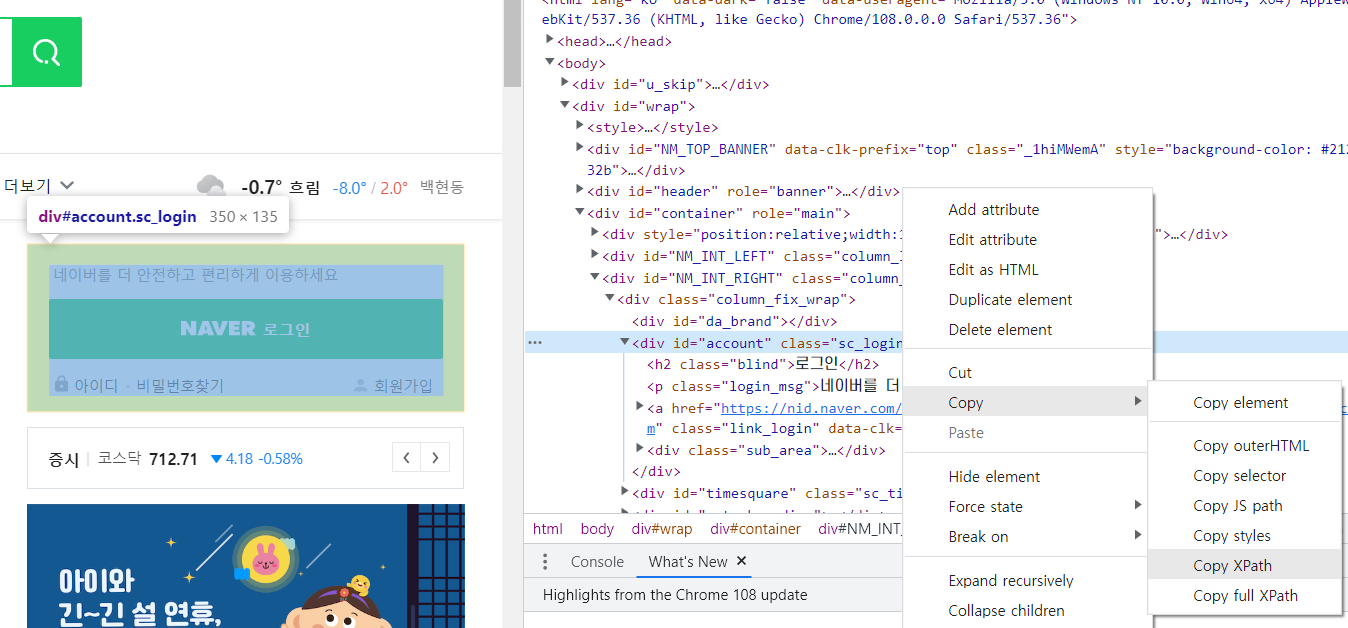The image size is (1348, 628).
Task: Close the What's New tab
Action: (742, 561)
